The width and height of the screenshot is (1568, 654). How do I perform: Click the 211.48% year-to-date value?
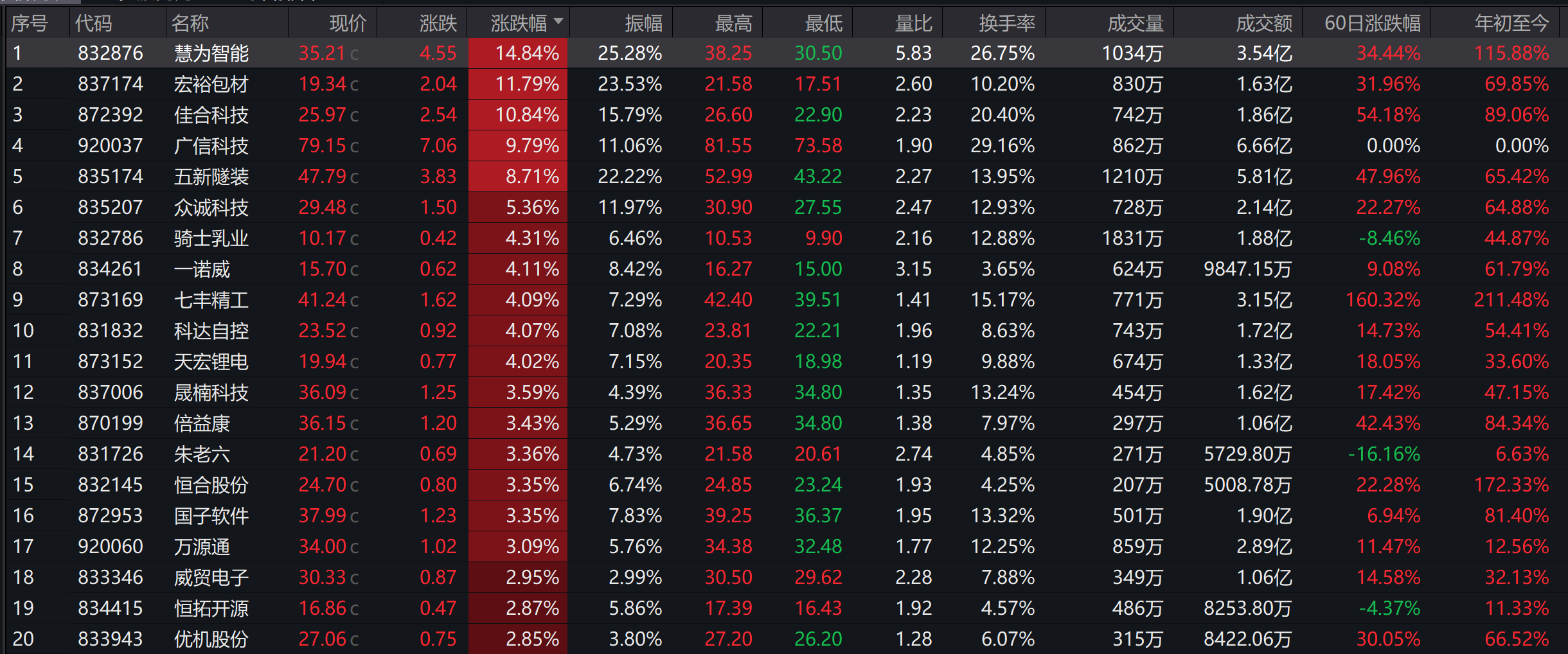coord(1511,300)
